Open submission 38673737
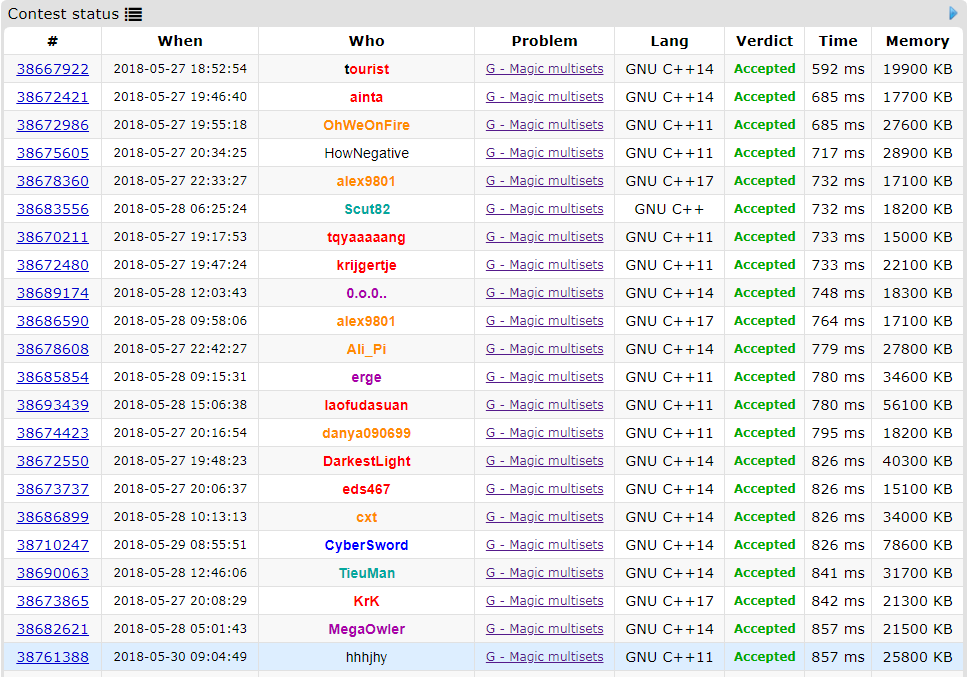The width and height of the screenshot is (968, 677). click(x=52, y=489)
